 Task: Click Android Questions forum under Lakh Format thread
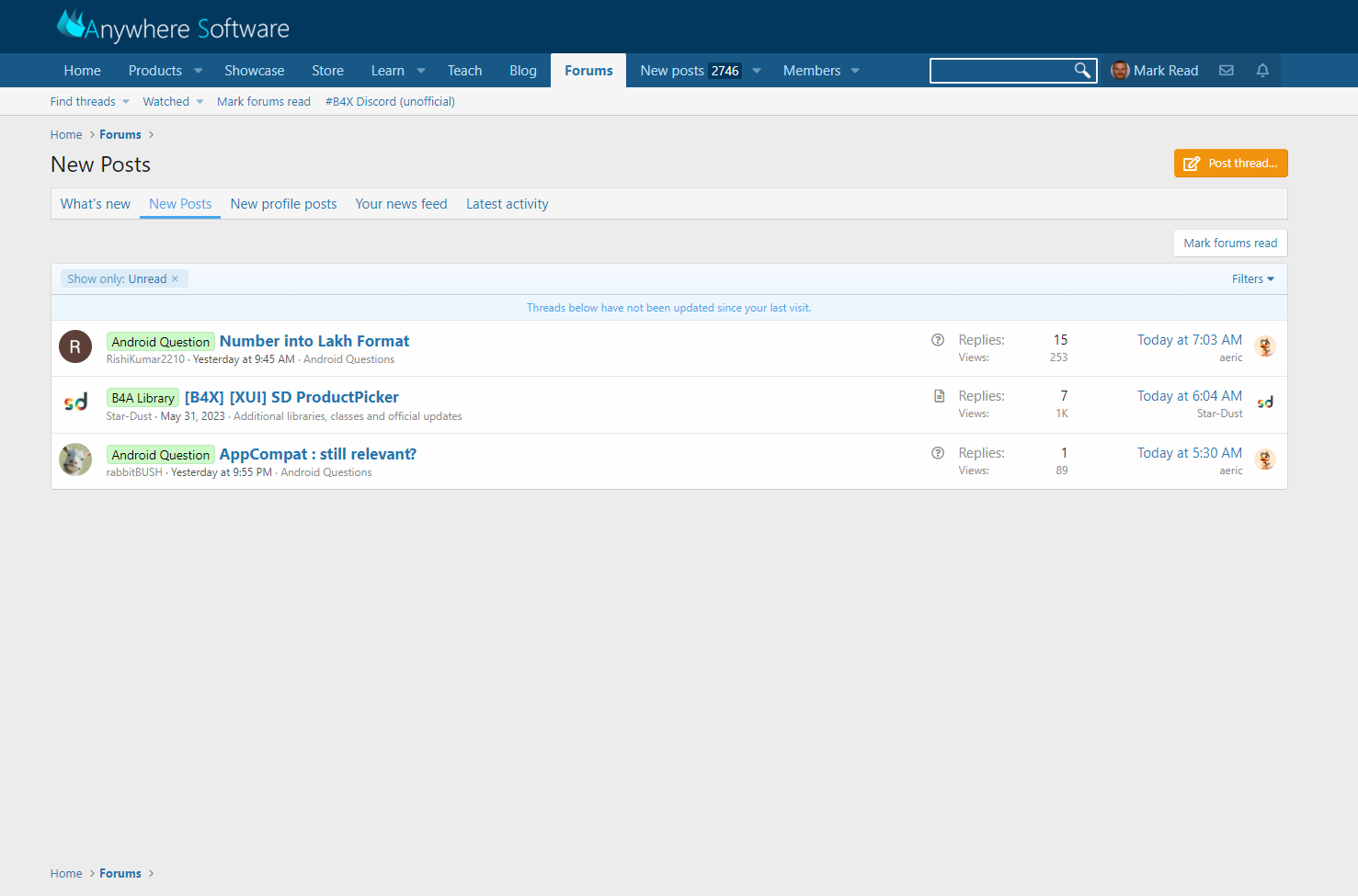click(348, 359)
